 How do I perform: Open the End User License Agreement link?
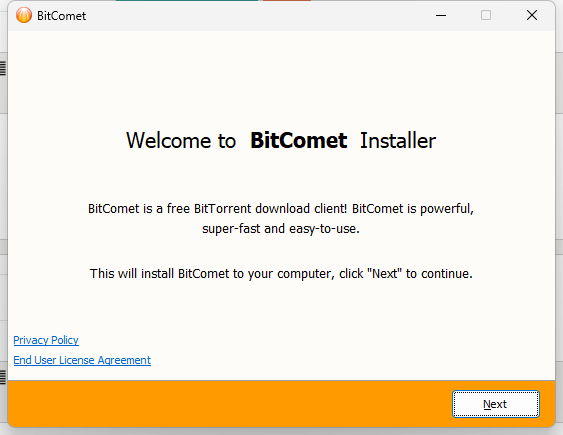click(82, 360)
